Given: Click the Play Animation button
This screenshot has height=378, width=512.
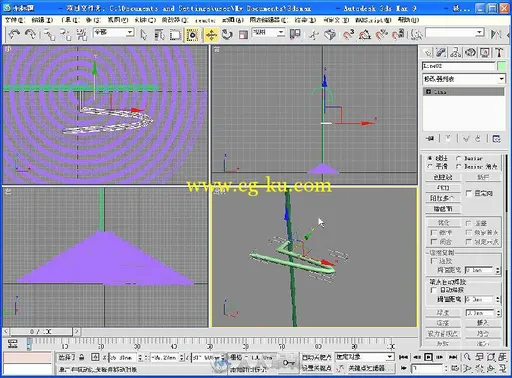Looking at the screenshot, I should 428,357.
